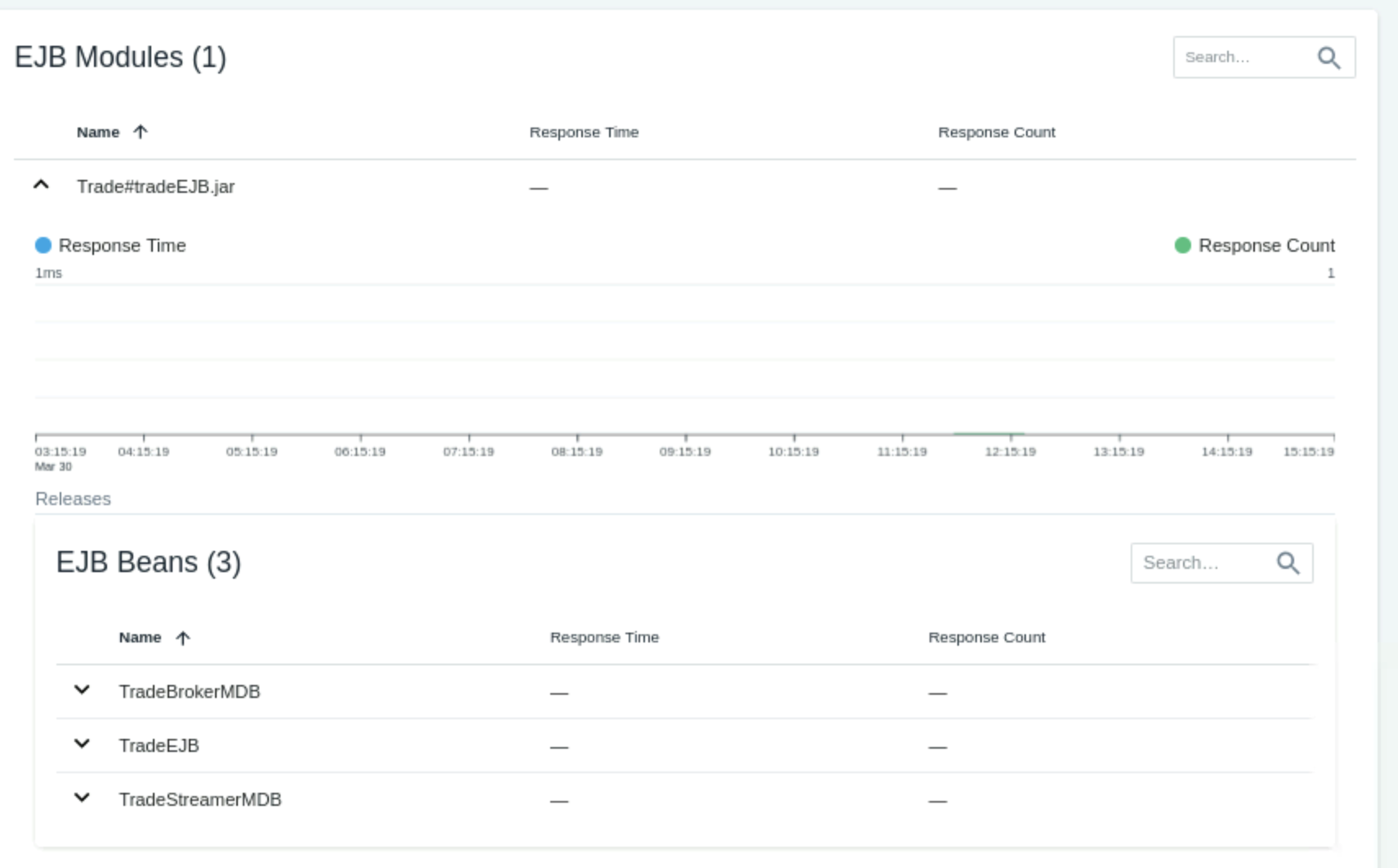This screenshot has width=1398, height=868.
Task: Toggle the Response Count legend label
Action: (1266, 245)
